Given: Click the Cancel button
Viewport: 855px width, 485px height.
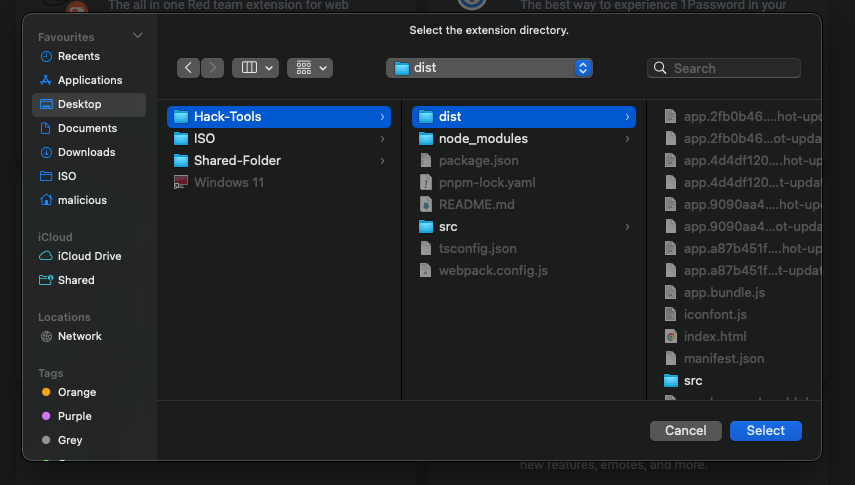Looking at the screenshot, I should [x=685, y=430].
